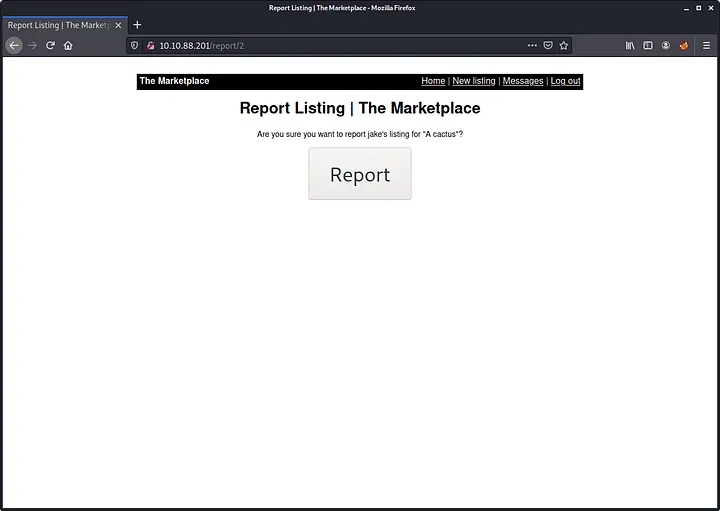Open the Firefox hamburger menu
The width and height of the screenshot is (720, 511).
[706, 45]
